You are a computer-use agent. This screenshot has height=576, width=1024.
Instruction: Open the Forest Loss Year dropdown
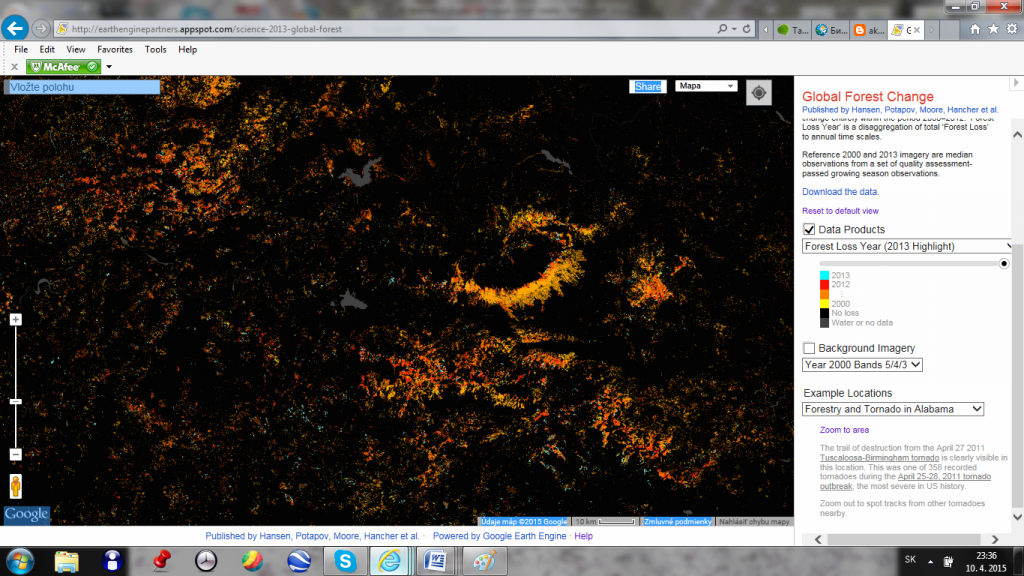[906, 246]
